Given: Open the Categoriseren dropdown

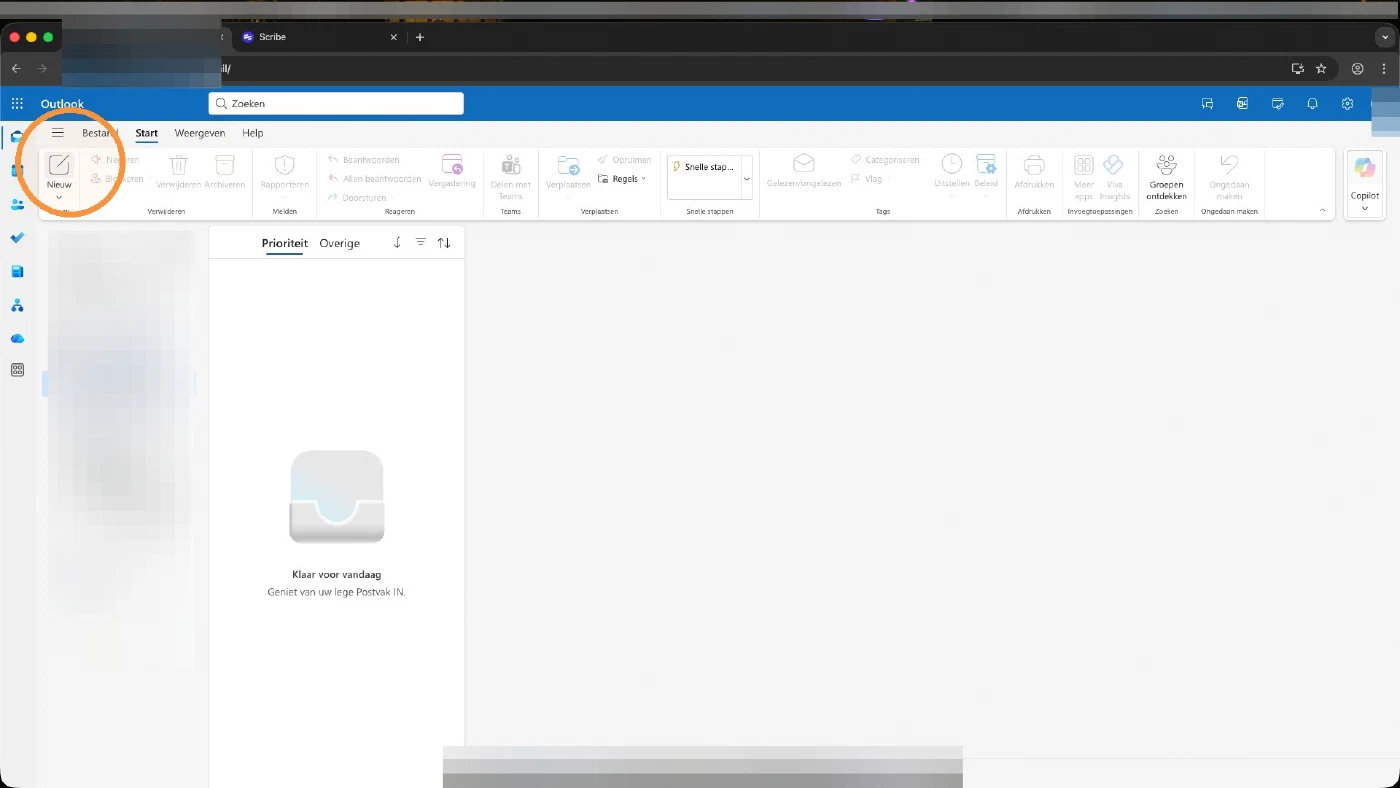Looking at the screenshot, I should click(x=888, y=160).
